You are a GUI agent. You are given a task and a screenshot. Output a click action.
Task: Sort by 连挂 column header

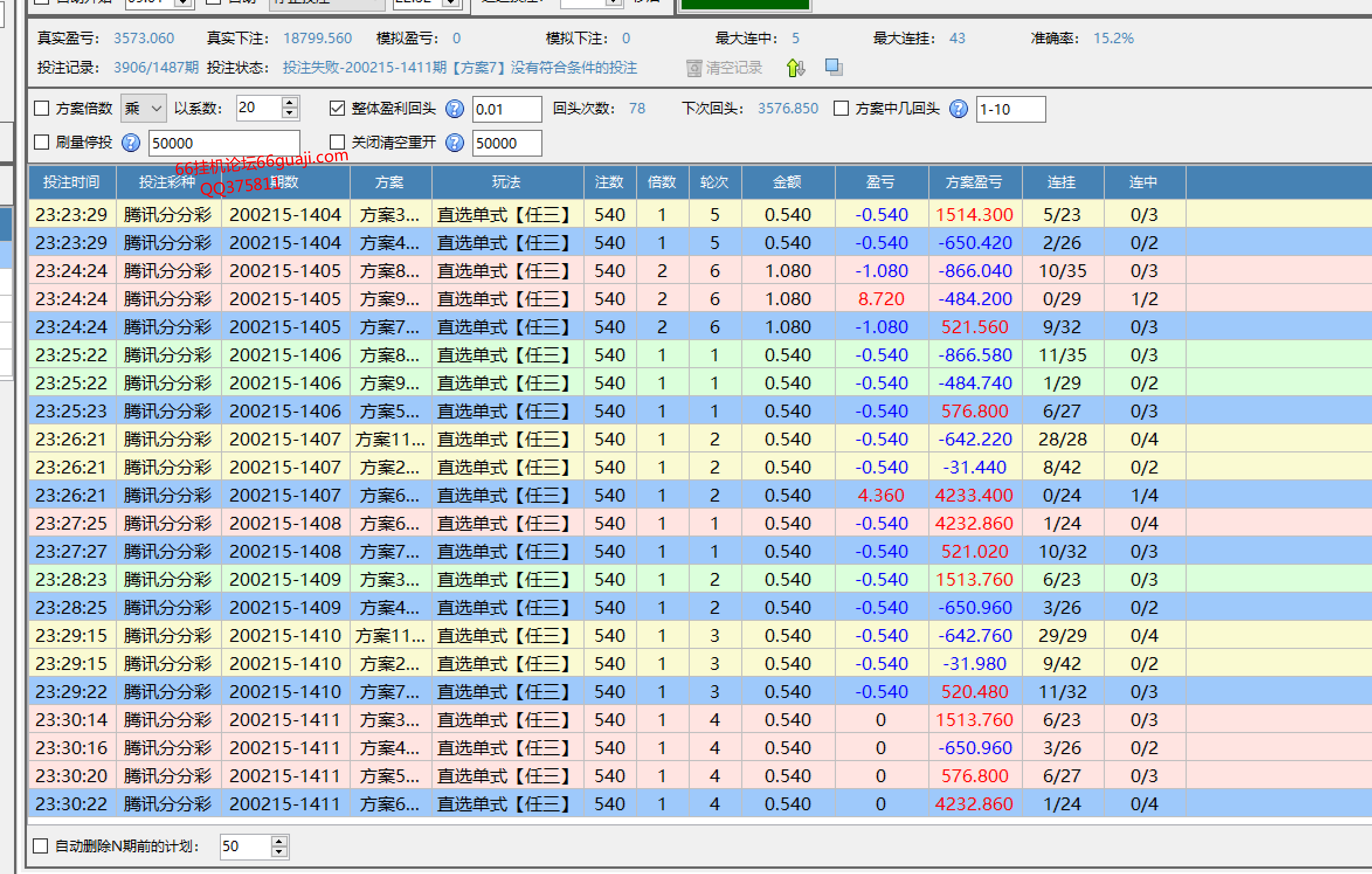click(x=1063, y=182)
